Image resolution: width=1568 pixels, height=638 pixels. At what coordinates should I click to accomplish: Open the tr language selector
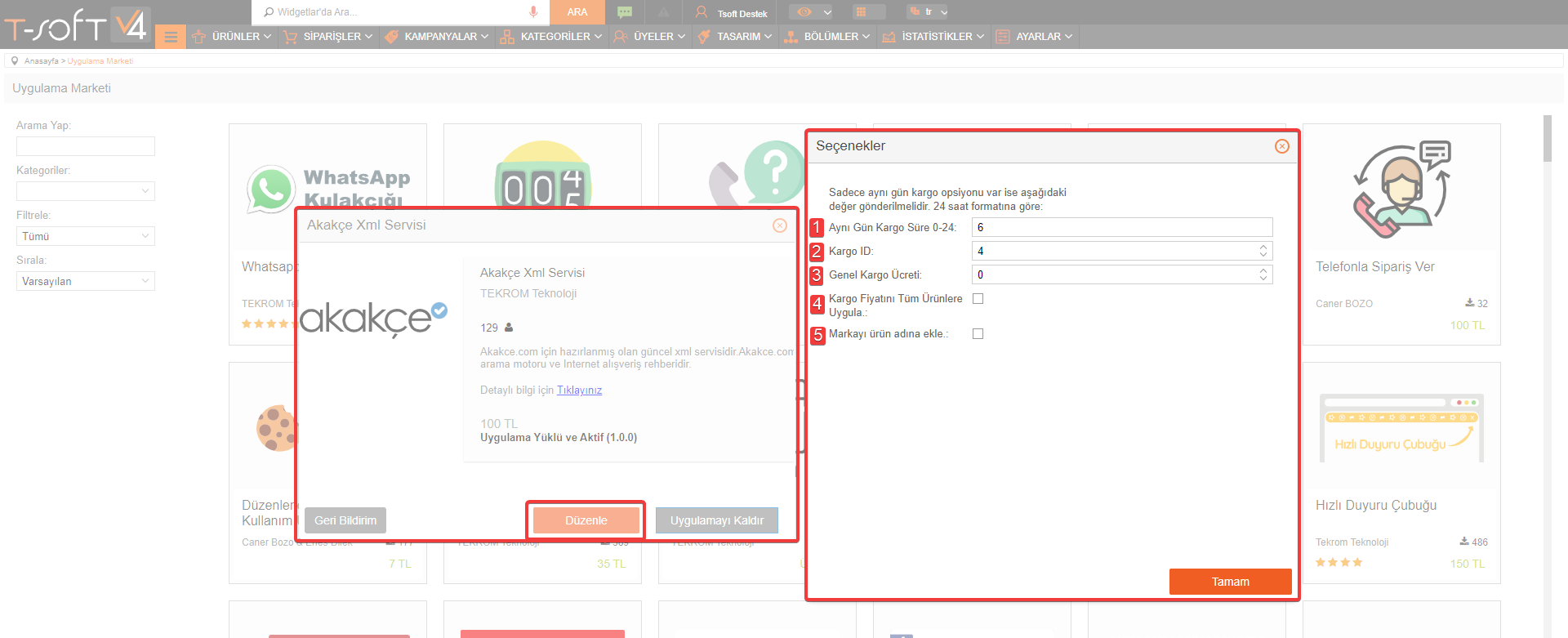point(928,11)
